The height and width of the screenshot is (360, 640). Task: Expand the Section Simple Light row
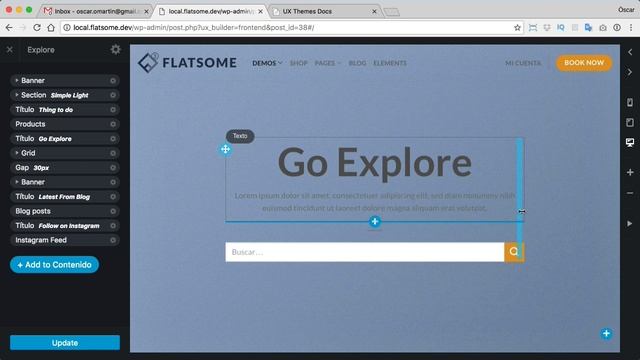click(x=17, y=95)
